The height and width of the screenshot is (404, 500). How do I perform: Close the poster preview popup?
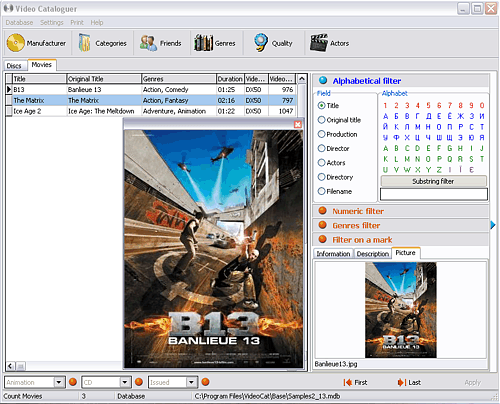pos(298,124)
